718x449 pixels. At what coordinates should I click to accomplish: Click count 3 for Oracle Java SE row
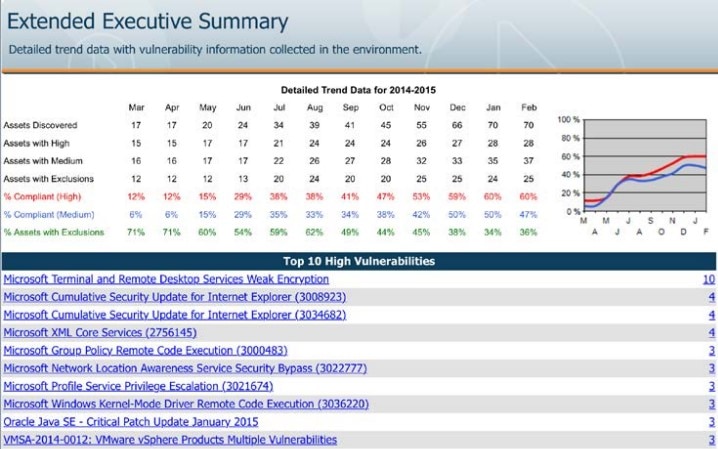tap(712, 422)
